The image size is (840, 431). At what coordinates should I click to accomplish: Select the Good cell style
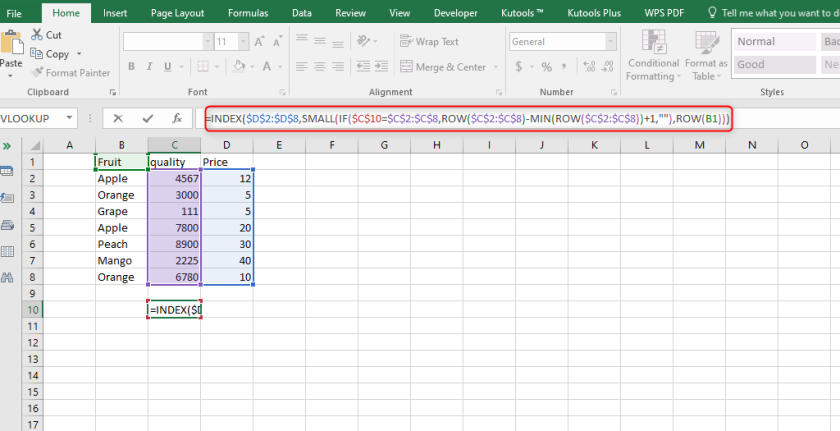(775, 64)
